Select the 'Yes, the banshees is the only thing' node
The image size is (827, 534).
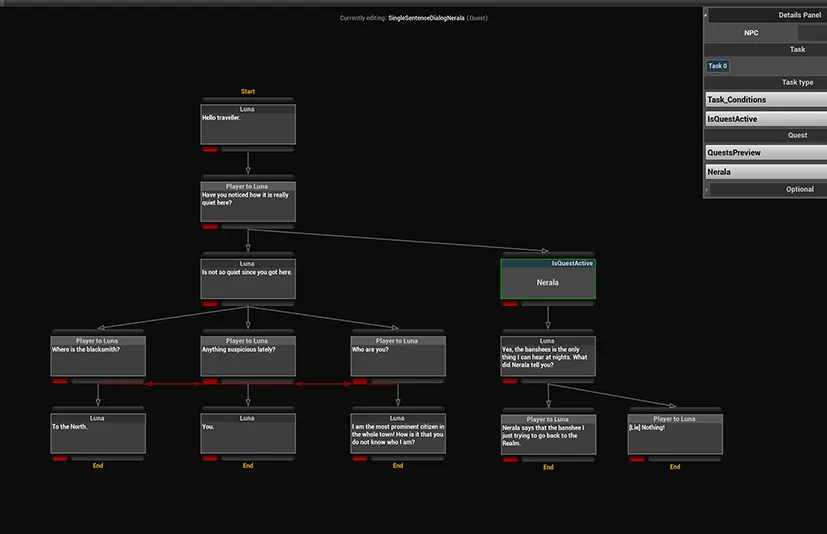[x=548, y=356]
